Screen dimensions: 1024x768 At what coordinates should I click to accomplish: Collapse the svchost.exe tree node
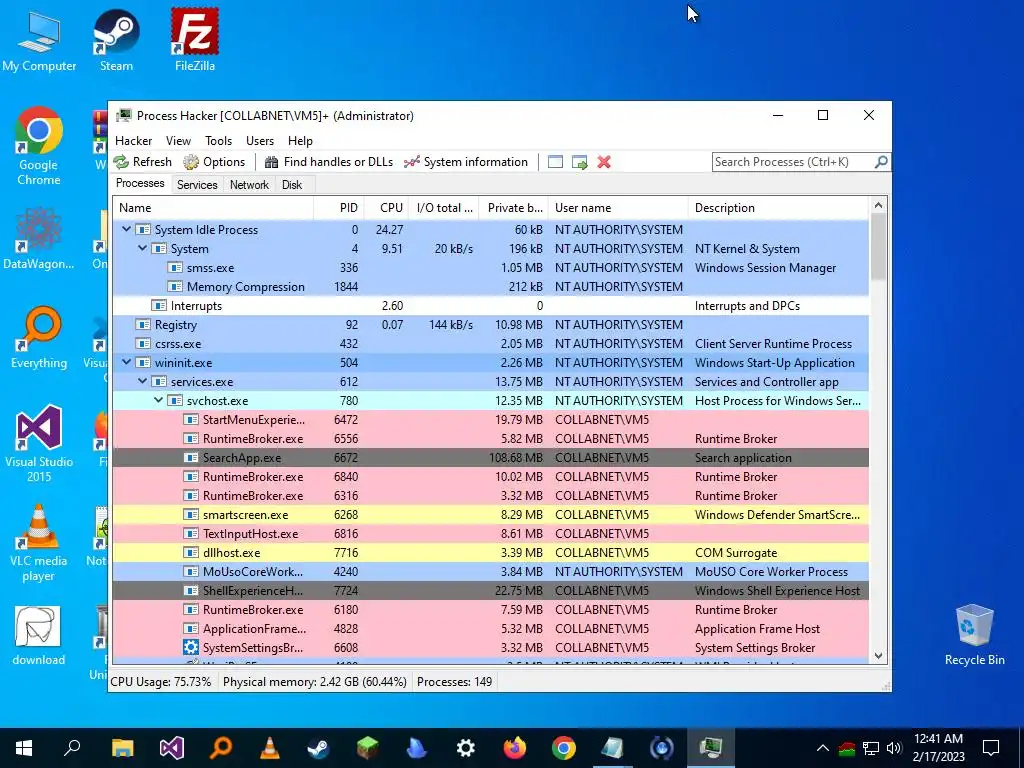click(158, 400)
